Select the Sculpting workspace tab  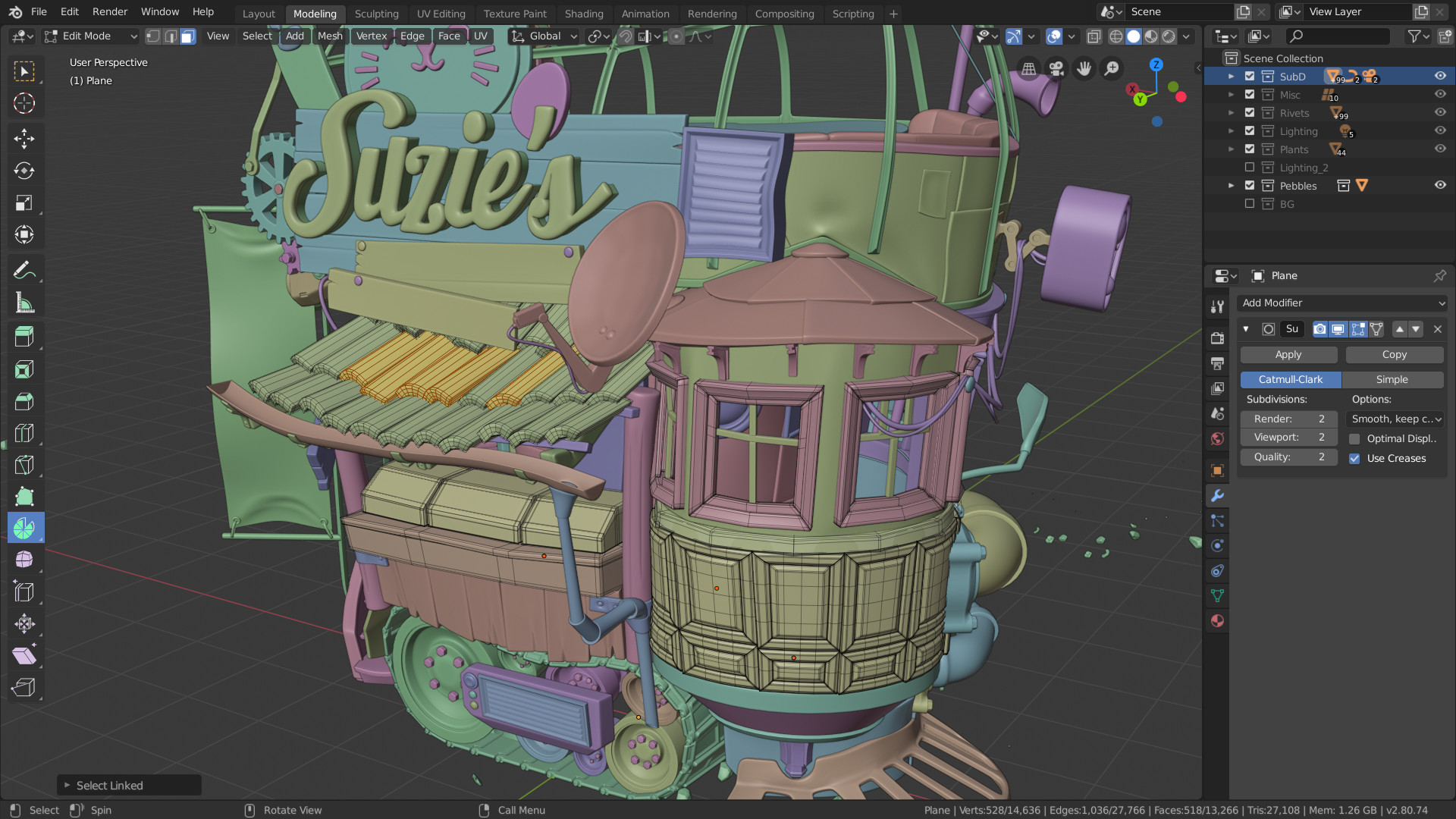pyautogui.click(x=377, y=13)
